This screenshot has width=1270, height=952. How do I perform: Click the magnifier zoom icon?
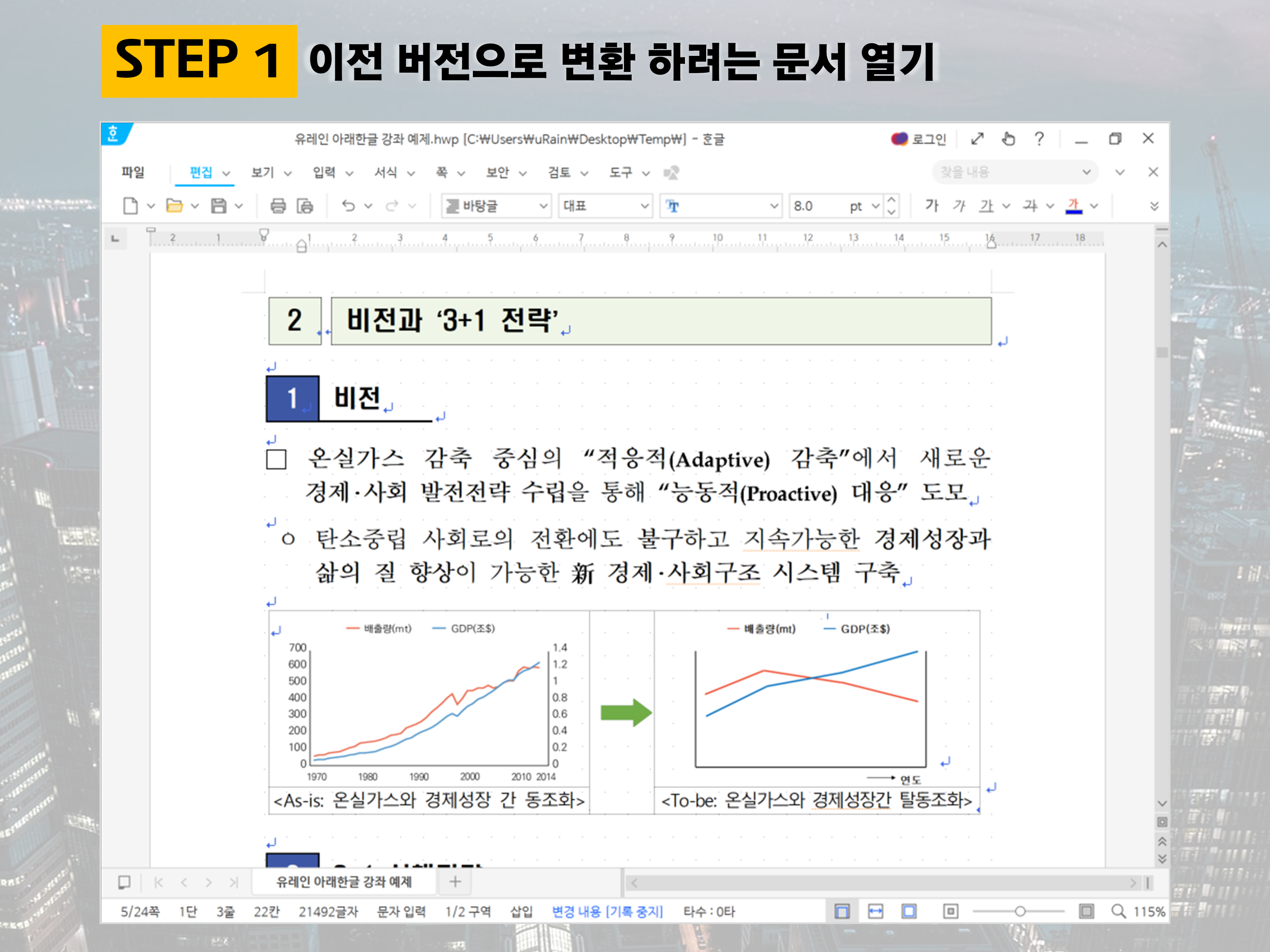point(1118,911)
